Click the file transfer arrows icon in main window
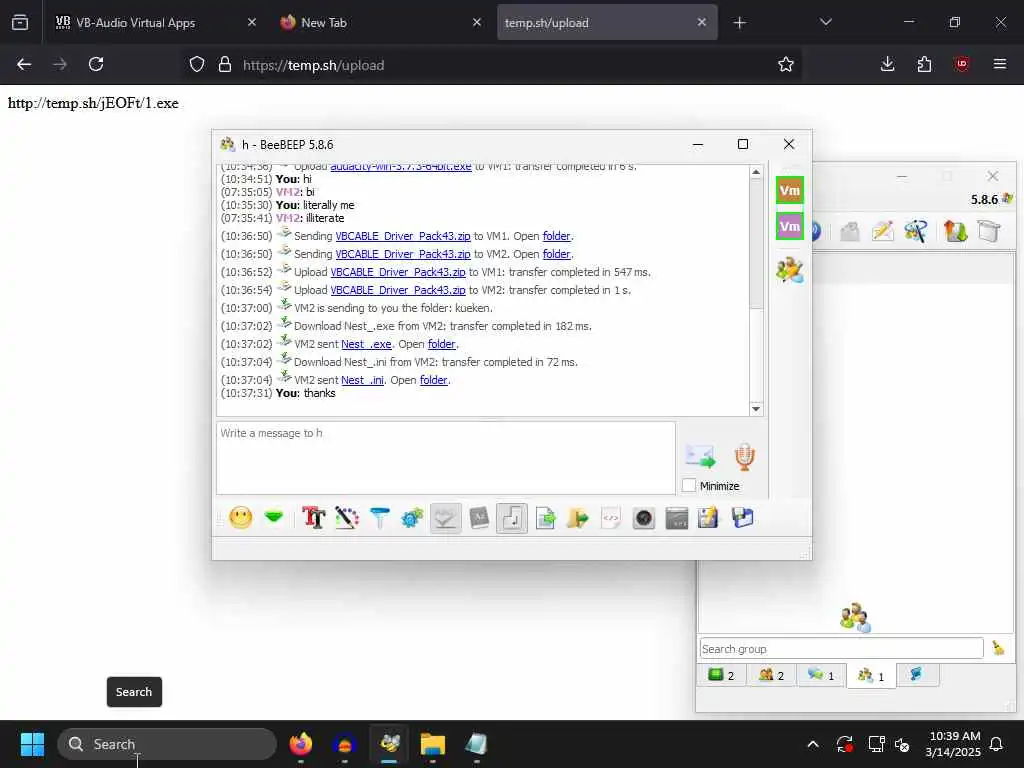This screenshot has height=768, width=1024. pos(955,231)
